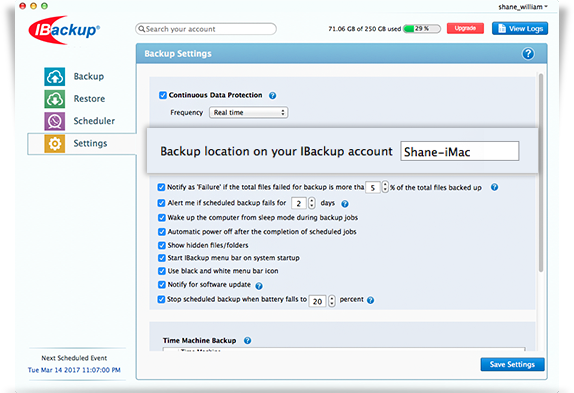This screenshot has height=393, width=574.
Task: Uncheck Continuous Data Protection checkbox
Action: click(x=163, y=95)
